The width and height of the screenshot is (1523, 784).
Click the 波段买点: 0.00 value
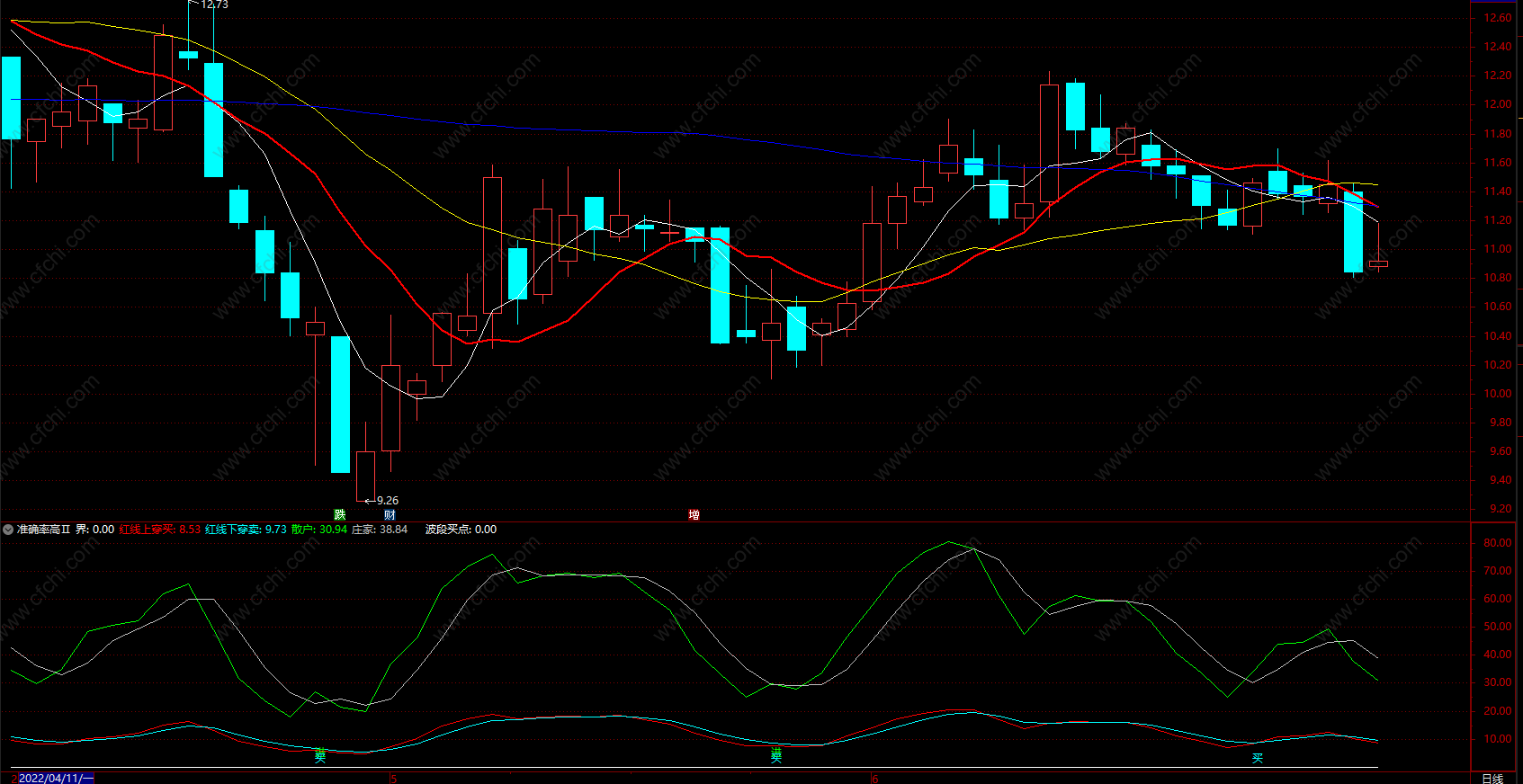coord(461,530)
